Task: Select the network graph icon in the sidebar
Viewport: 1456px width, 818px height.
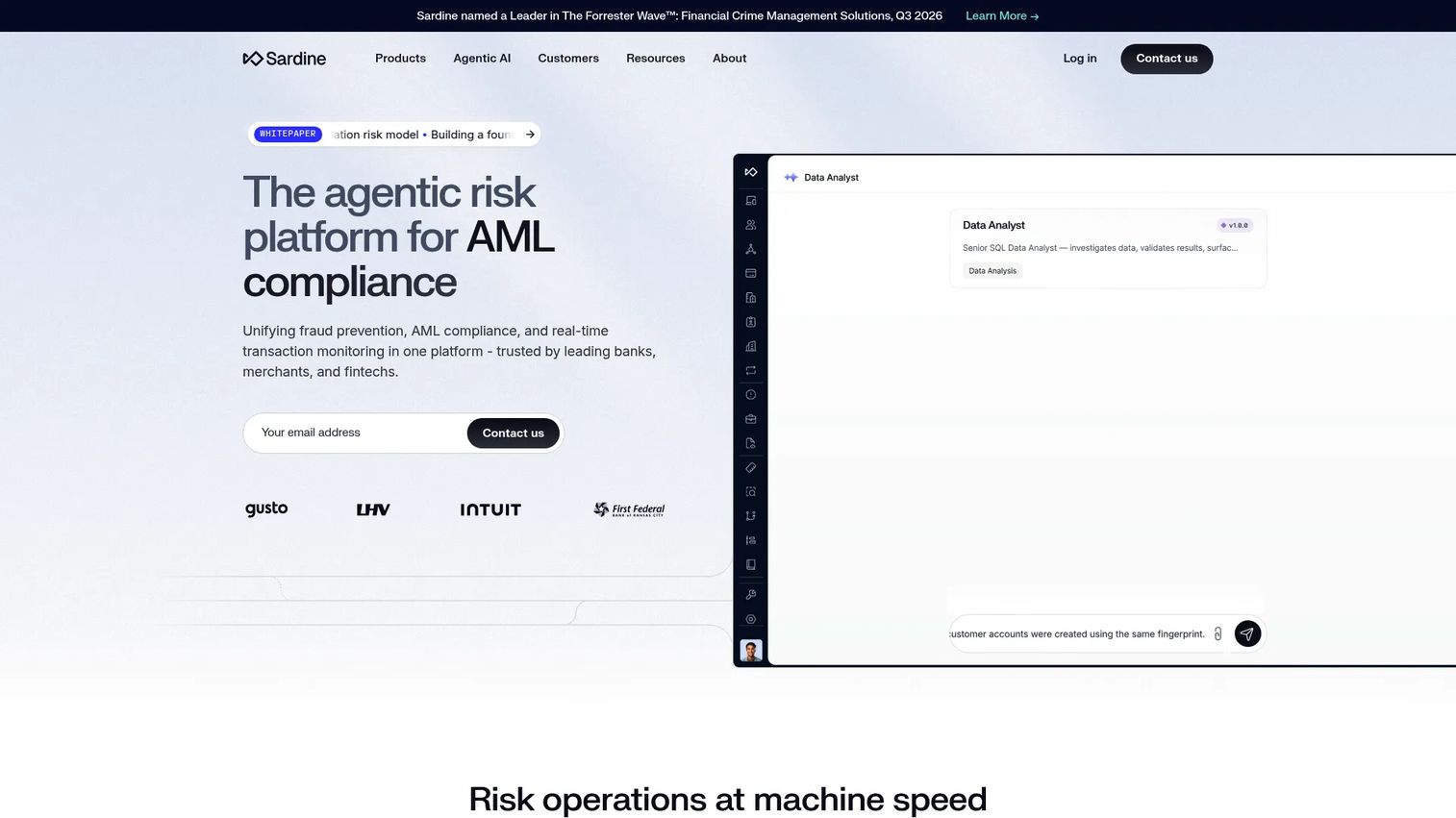Action: [751, 249]
